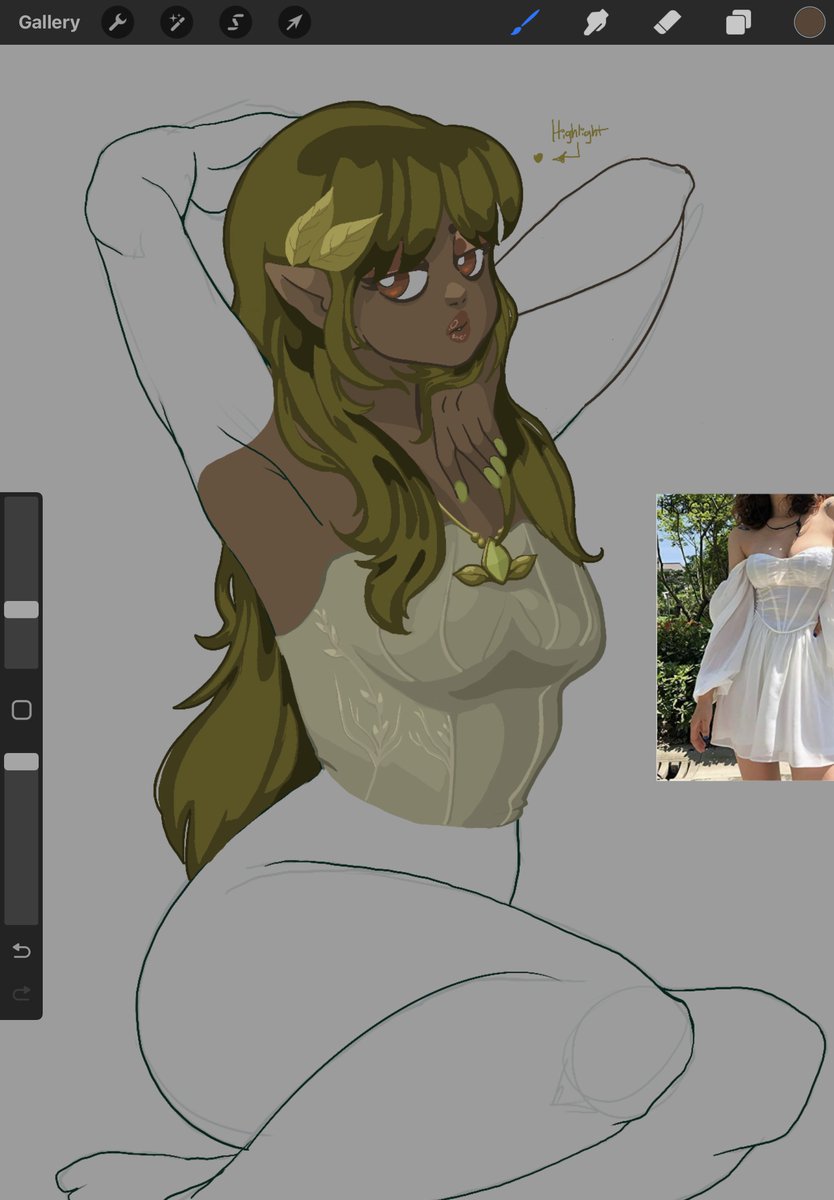
Task: Redo the last undone stroke
Action: coord(21,993)
